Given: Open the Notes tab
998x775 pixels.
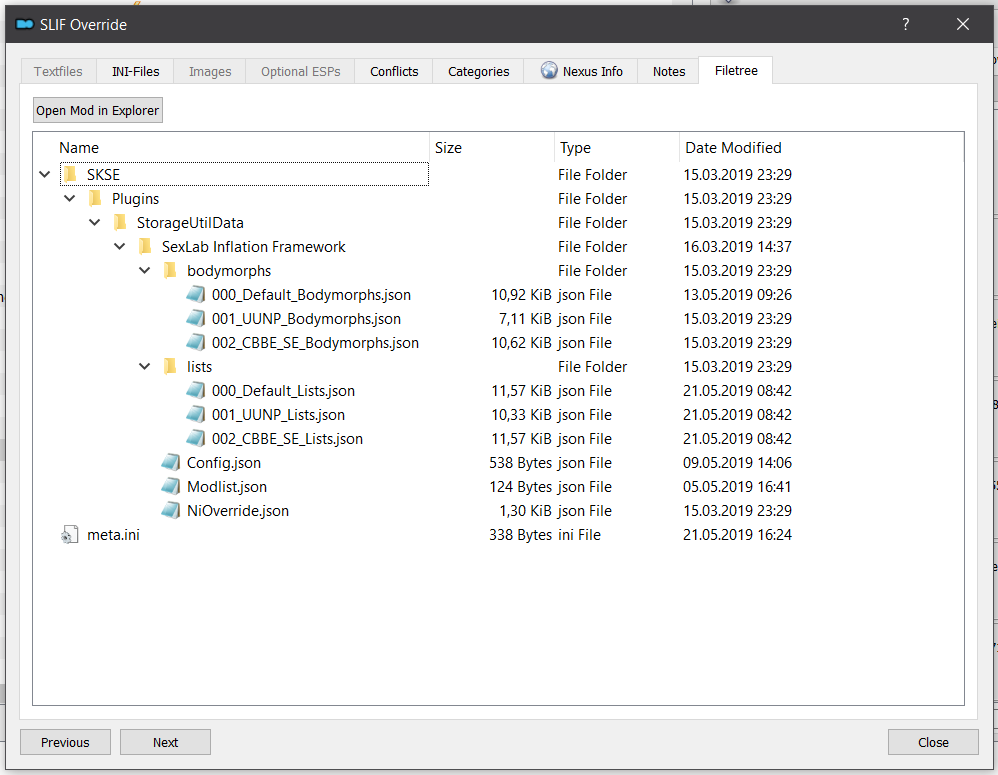Looking at the screenshot, I should 669,71.
